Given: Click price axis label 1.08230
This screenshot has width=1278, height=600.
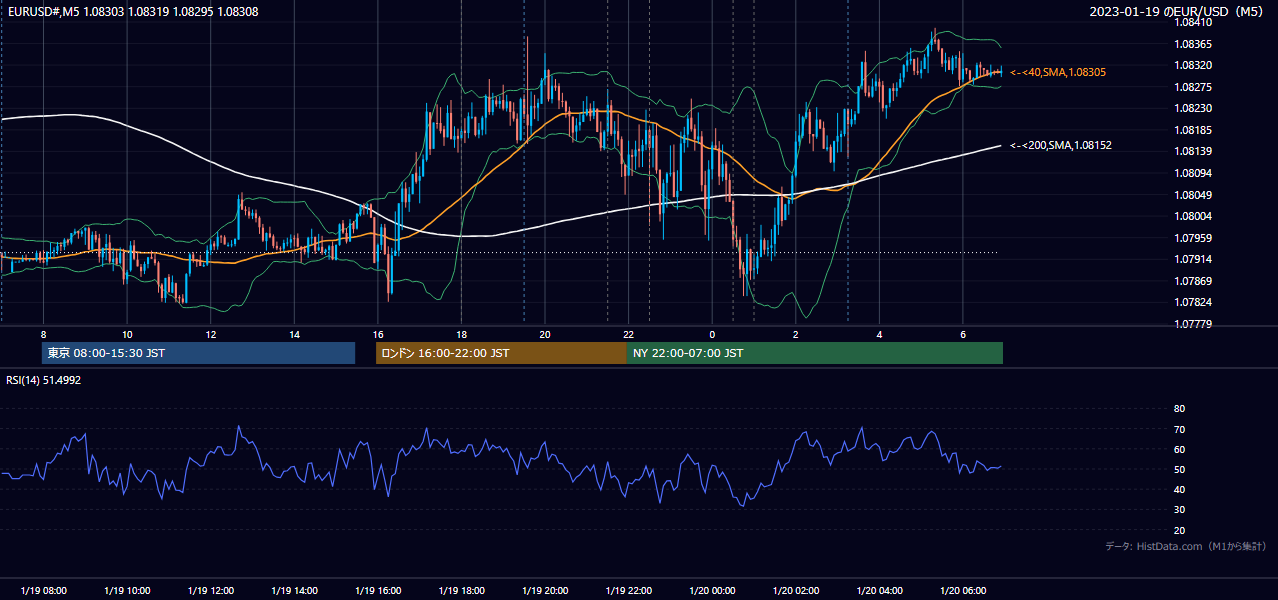Looking at the screenshot, I should click(x=1192, y=108).
